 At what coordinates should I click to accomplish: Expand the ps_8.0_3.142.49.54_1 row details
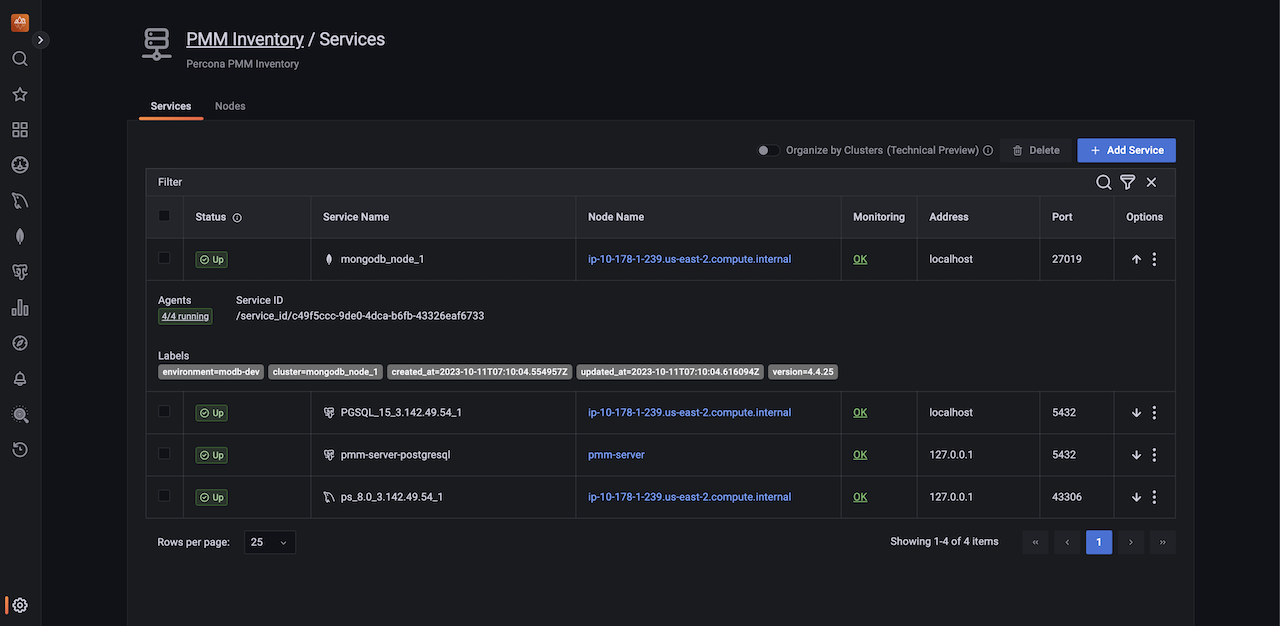(x=1136, y=497)
